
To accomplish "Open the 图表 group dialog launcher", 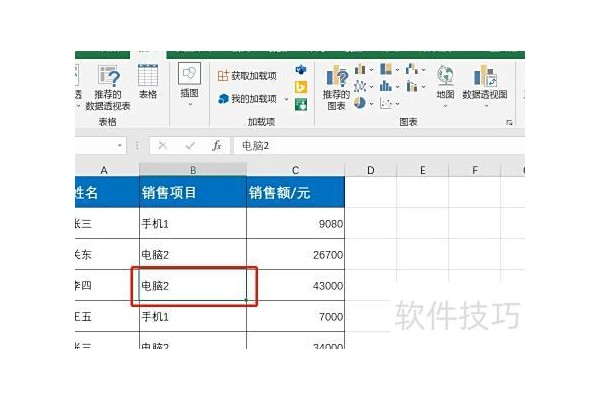I will pyautogui.click(x=509, y=122).
